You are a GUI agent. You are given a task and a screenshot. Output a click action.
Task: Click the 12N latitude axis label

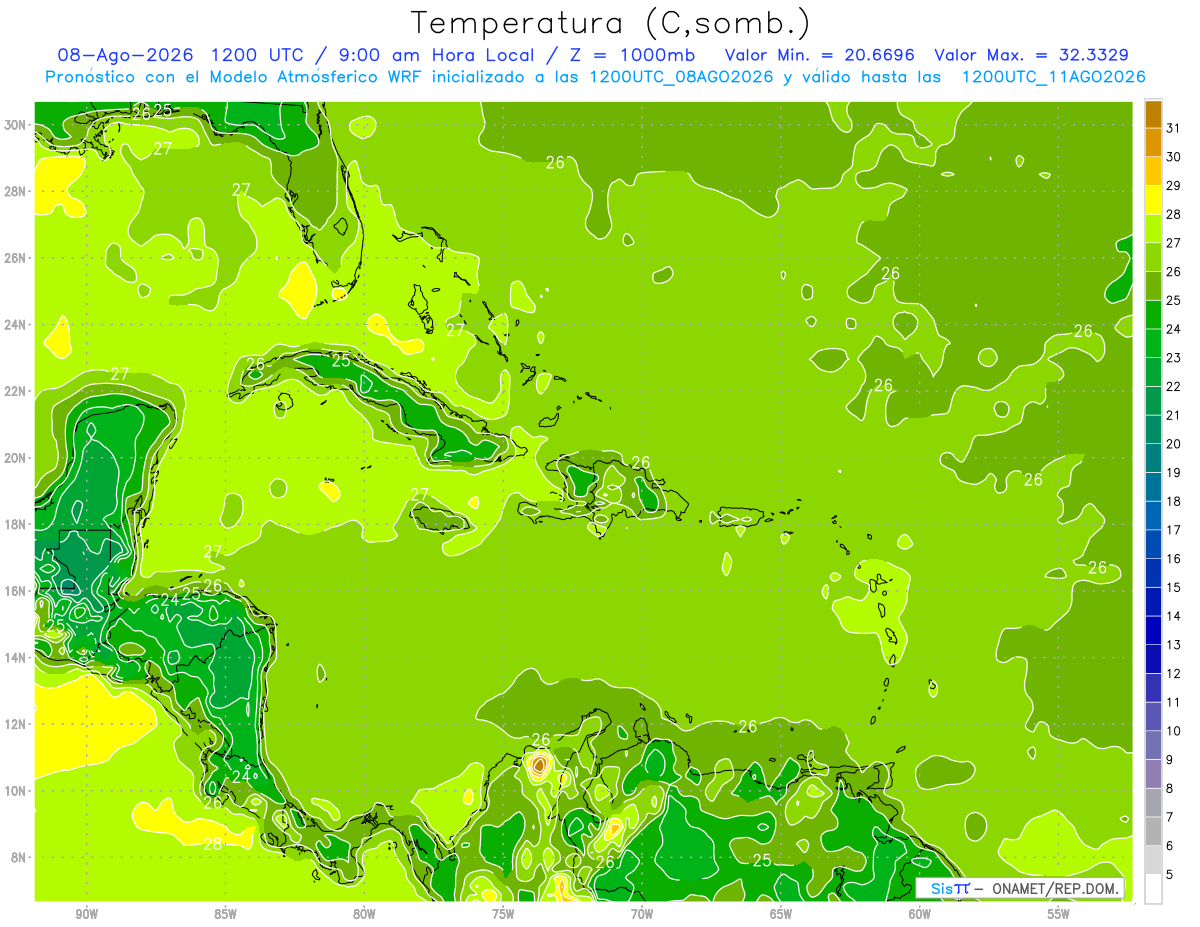15,724
